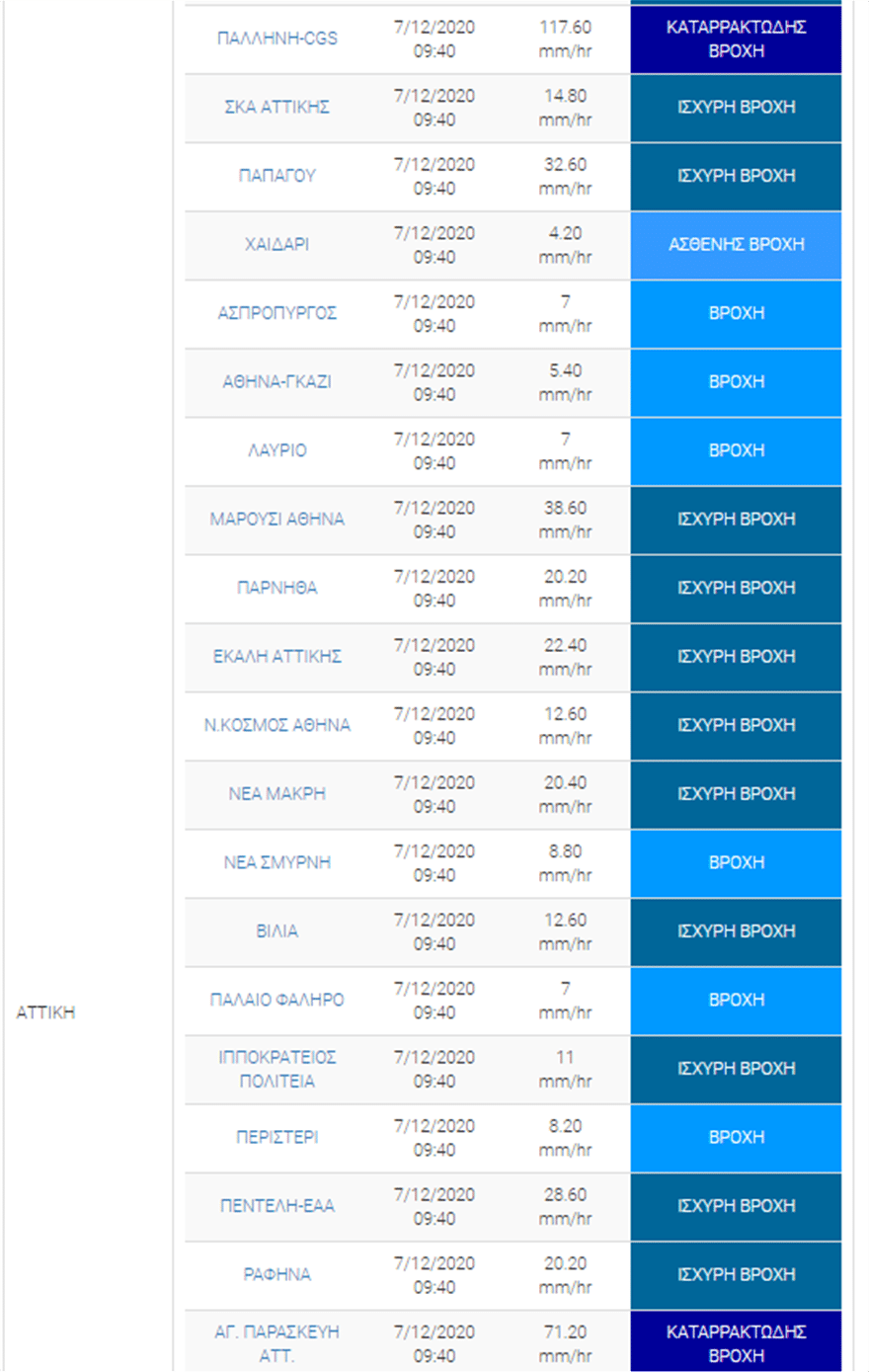Click the ΑΣΠΡΟΠΥΡΓΟΣ station link

click(276, 313)
